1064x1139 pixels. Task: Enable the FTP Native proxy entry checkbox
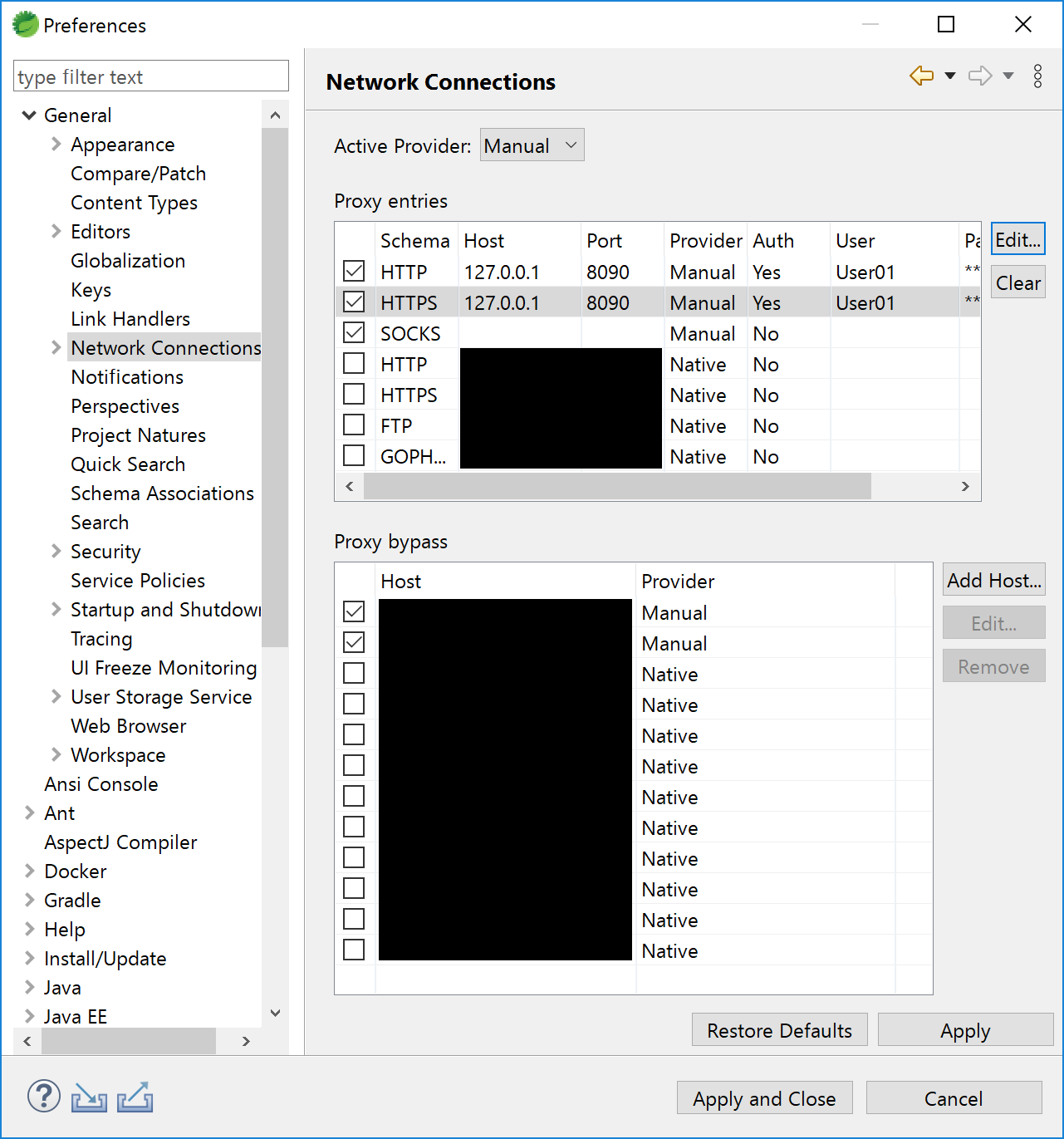pyautogui.click(x=354, y=425)
